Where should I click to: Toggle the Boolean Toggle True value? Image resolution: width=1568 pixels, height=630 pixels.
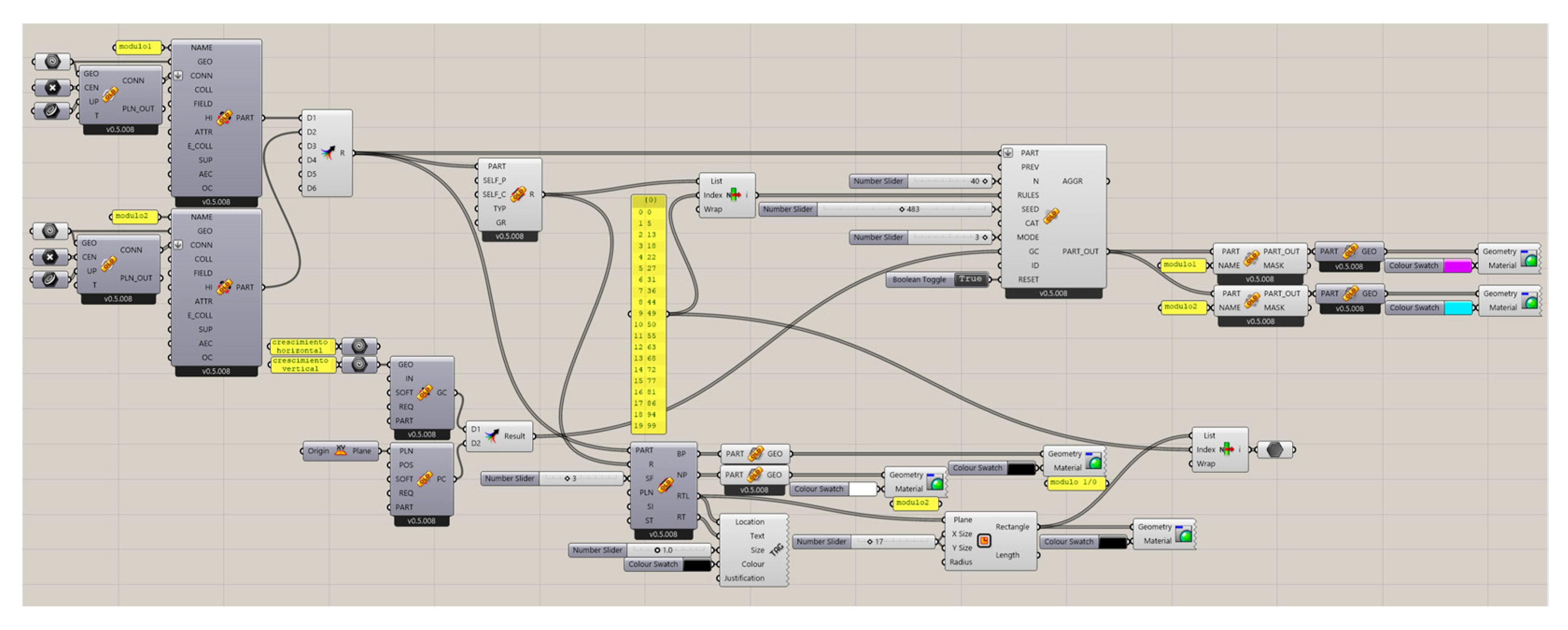[970, 279]
